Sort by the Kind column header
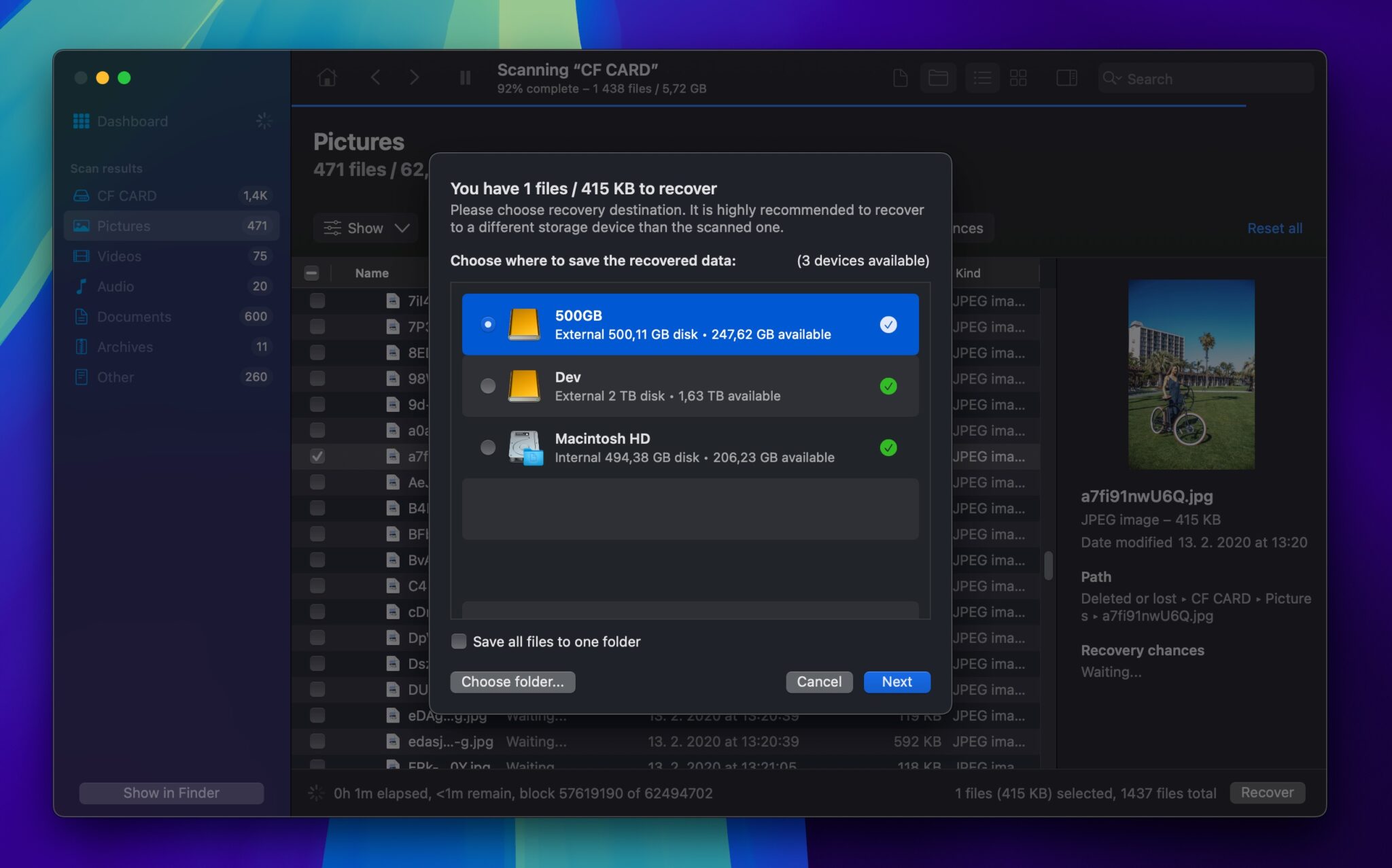Image resolution: width=1392 pixels, height=868 pixels. pyautogui.click(x=968, y=273)
